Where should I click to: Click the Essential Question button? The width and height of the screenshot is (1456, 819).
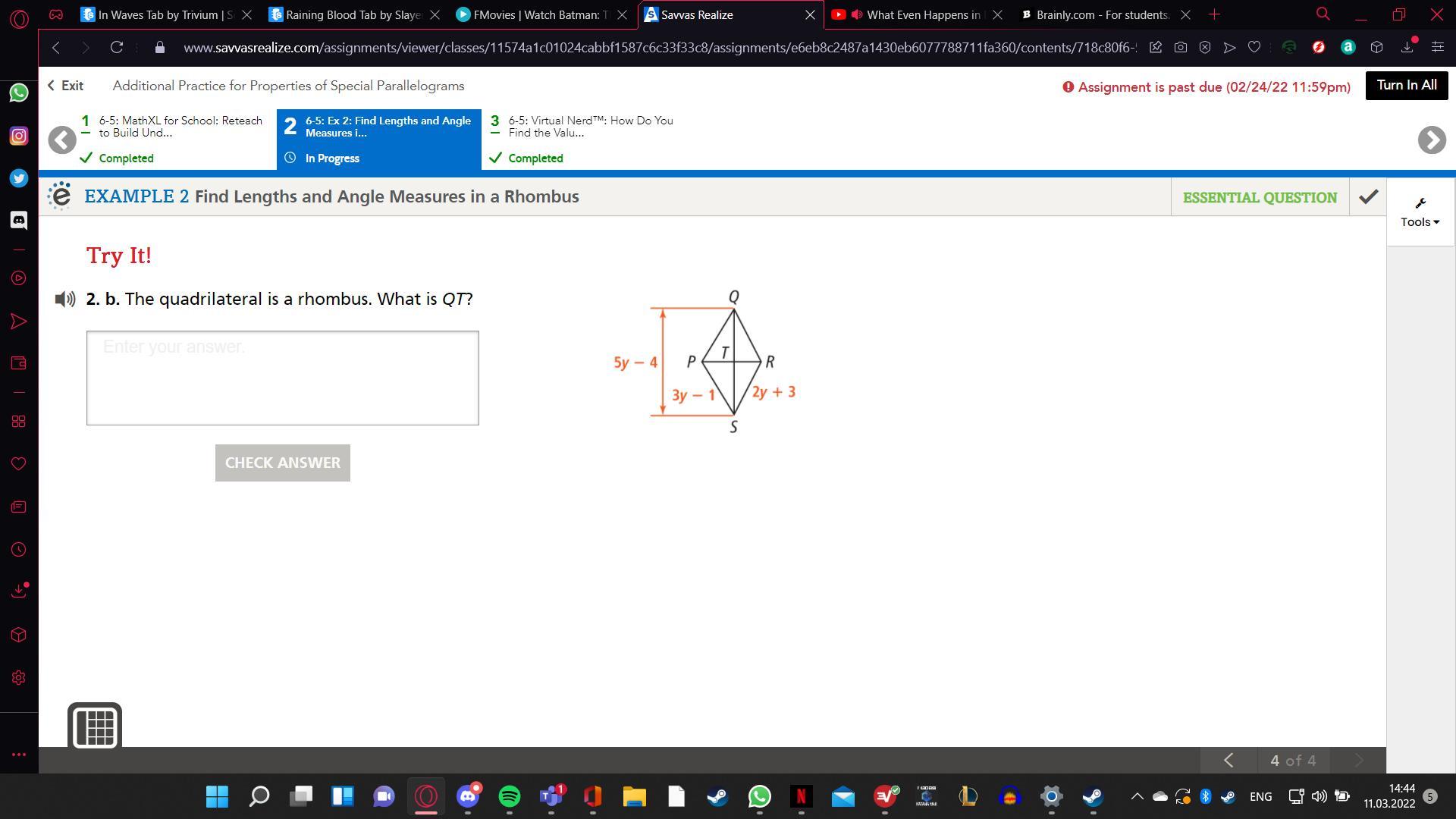pyautogui.click(x=1259, y=197)
